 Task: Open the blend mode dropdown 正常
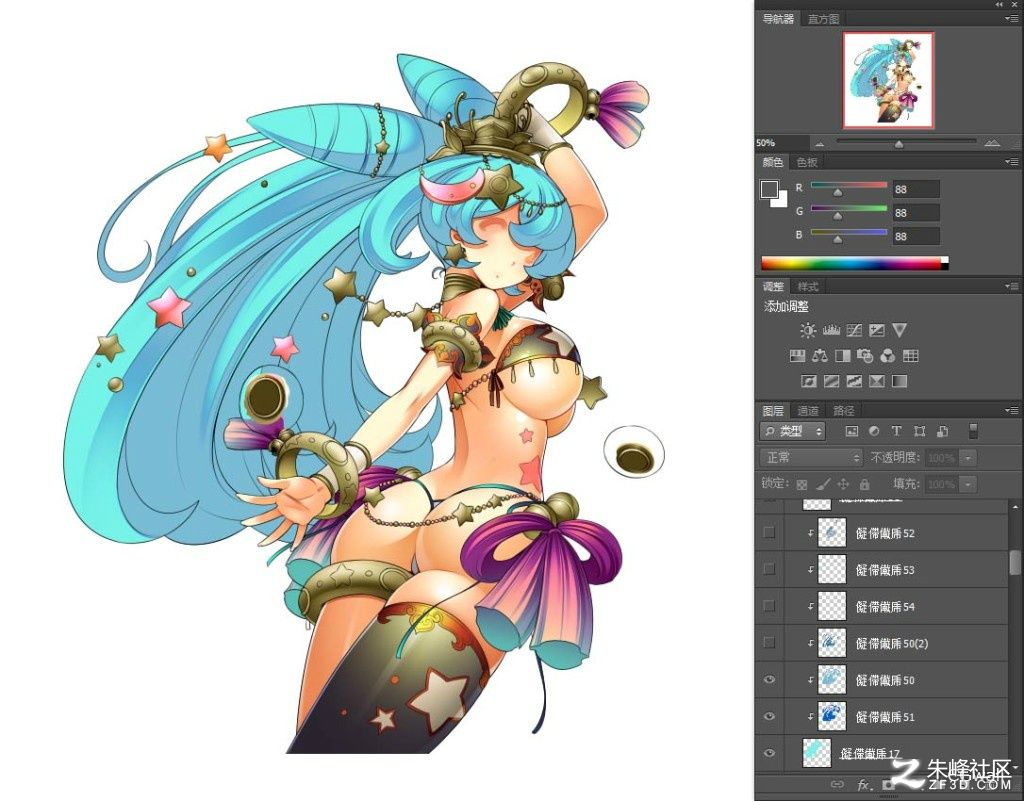812,458
